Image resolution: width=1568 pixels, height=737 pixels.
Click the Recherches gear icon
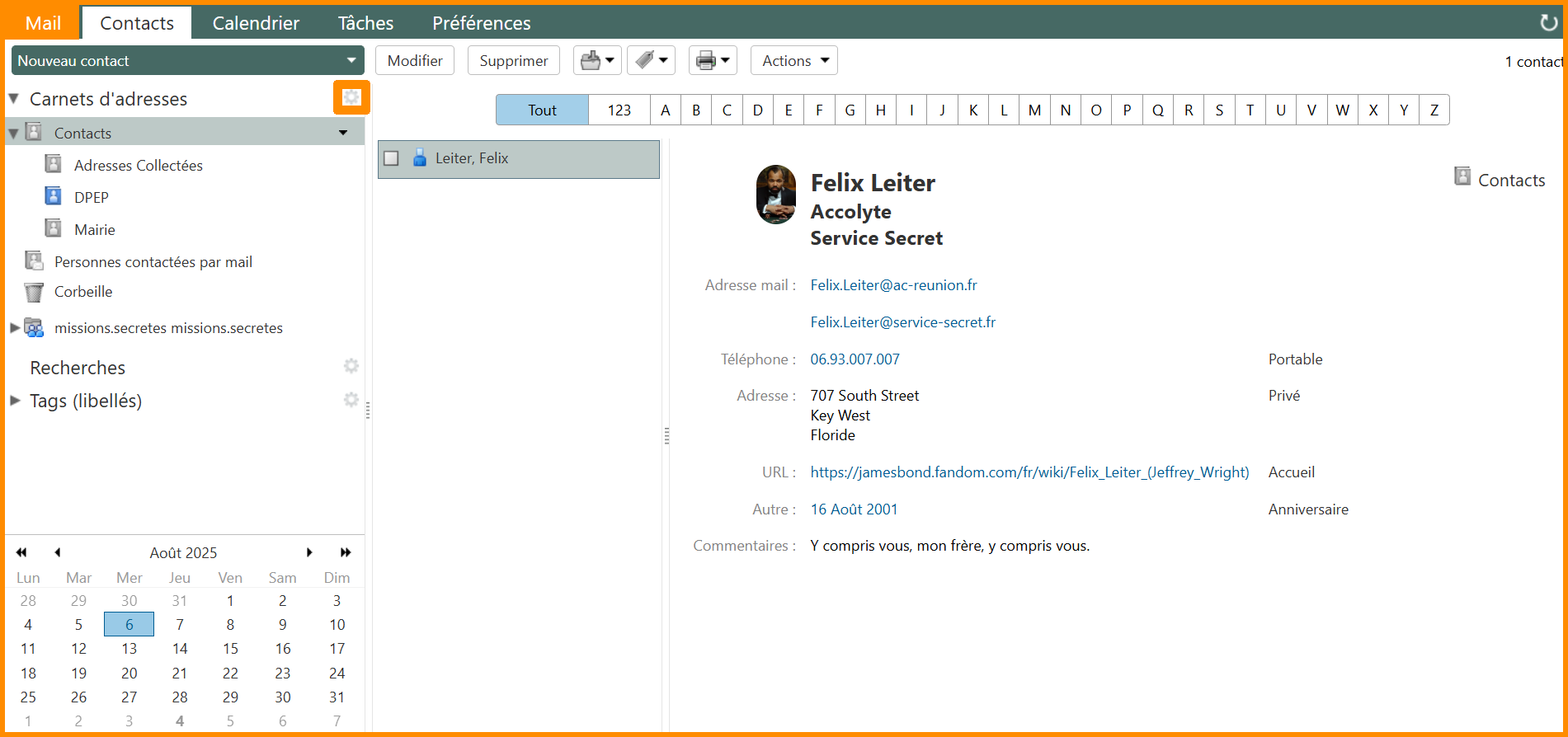(351, 366)
